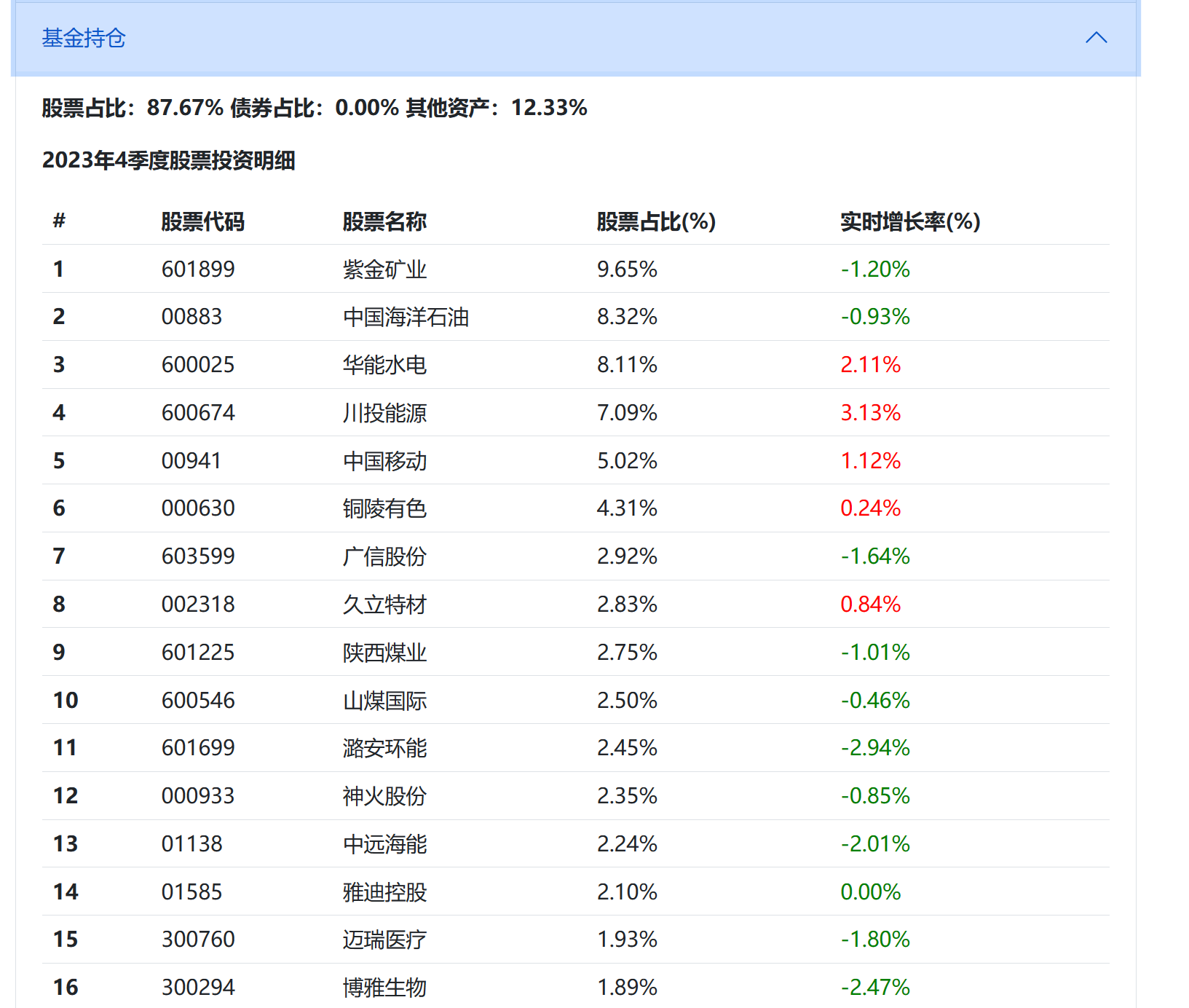Click stock code 002318
The image size is (1189, 1008).
click(x=198, y=605)
